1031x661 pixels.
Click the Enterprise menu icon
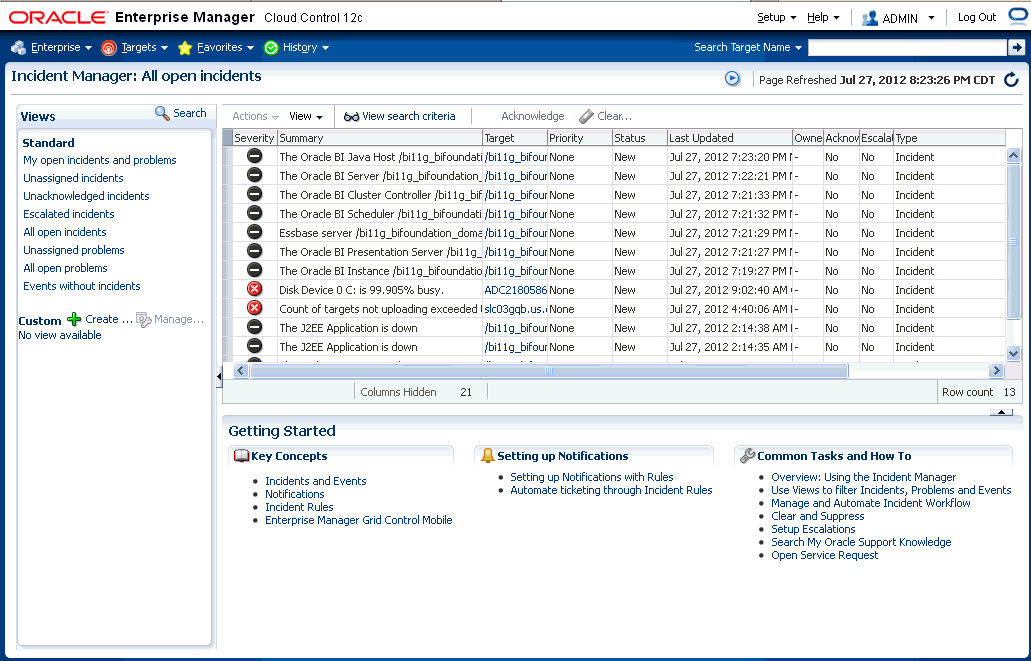pyautogui.click(x=19, y=47)
